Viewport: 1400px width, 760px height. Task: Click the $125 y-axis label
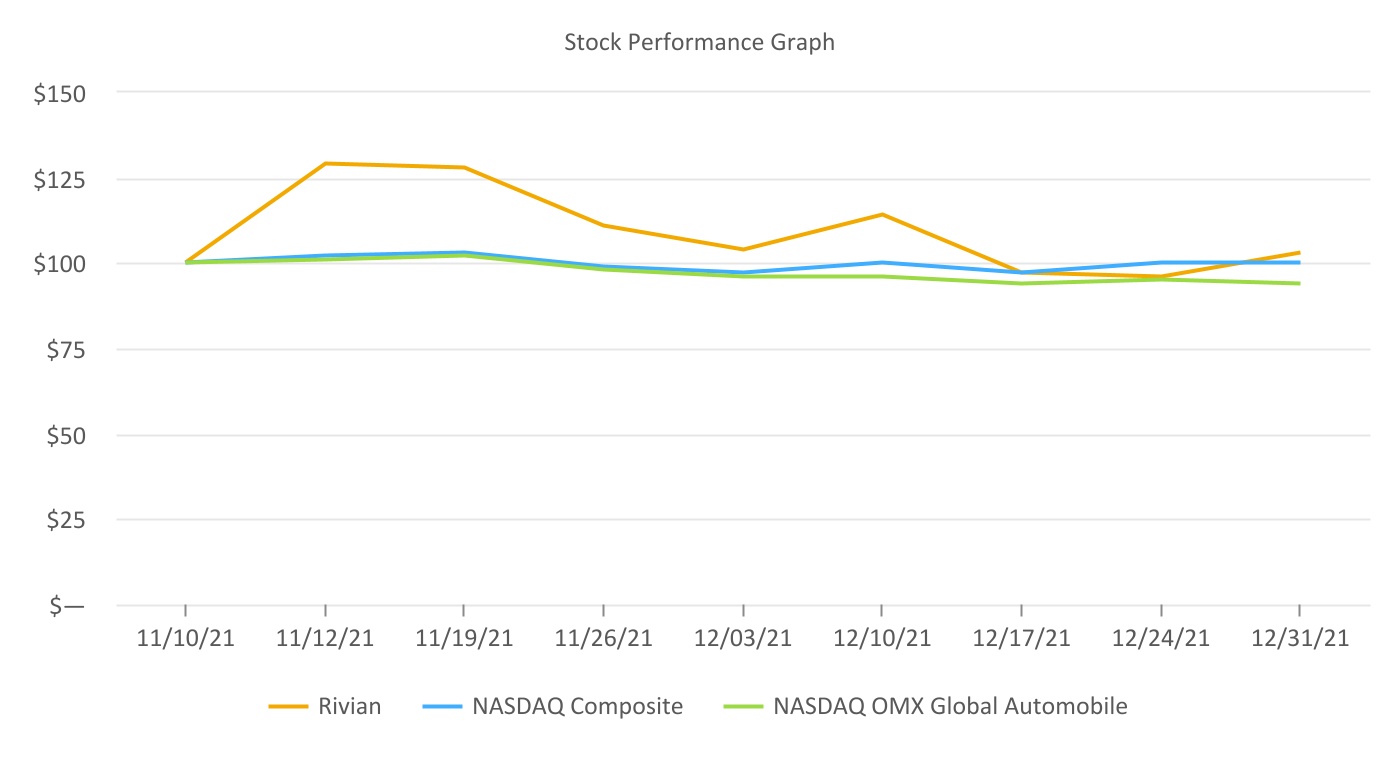[60, 180]
